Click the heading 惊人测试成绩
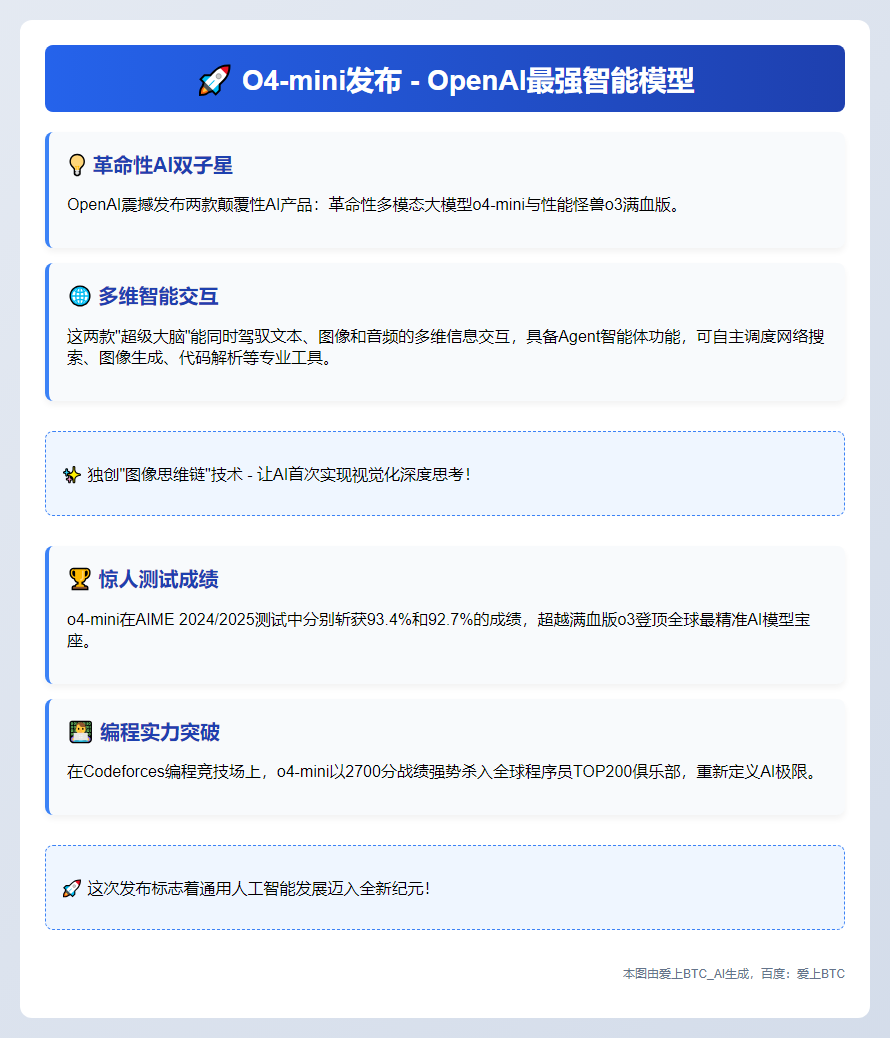The image size is (890, 1038). click(x=158, y=579)
